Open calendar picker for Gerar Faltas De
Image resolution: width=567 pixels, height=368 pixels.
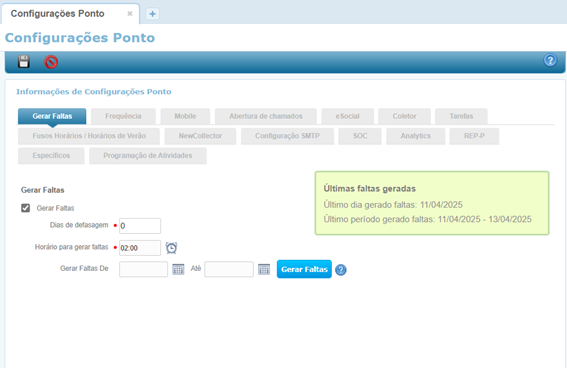(178, 269)
